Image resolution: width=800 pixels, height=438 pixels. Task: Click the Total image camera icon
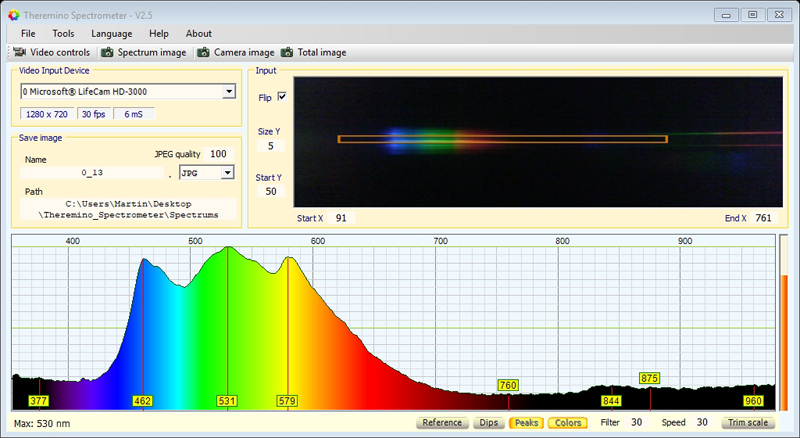tap(287, 52)
